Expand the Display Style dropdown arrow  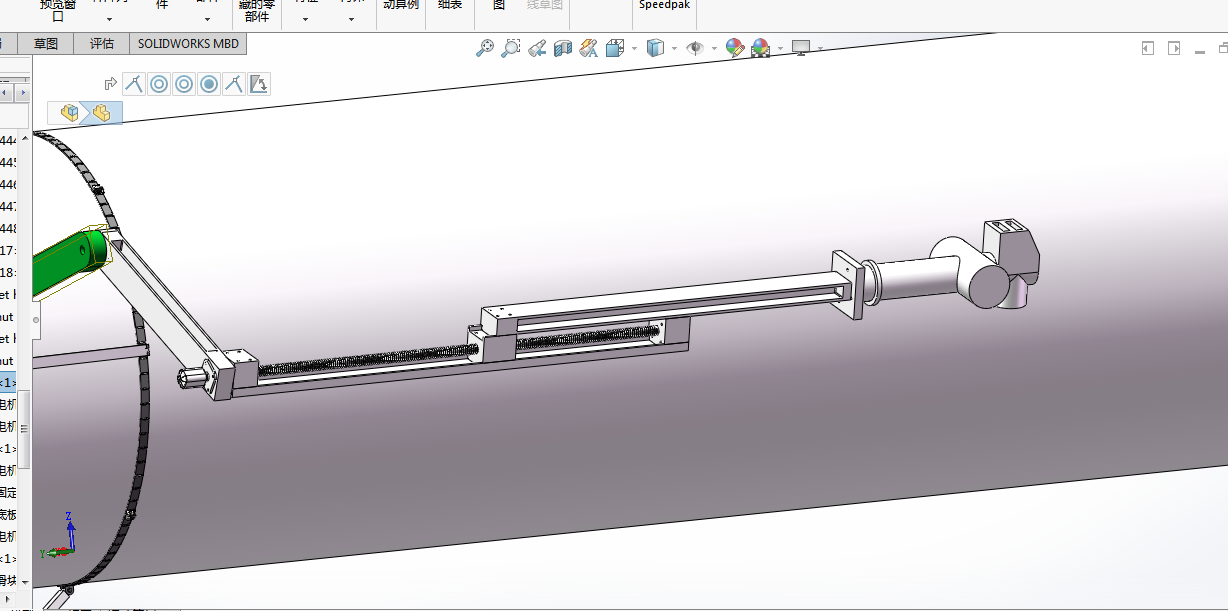coord(674,48)
